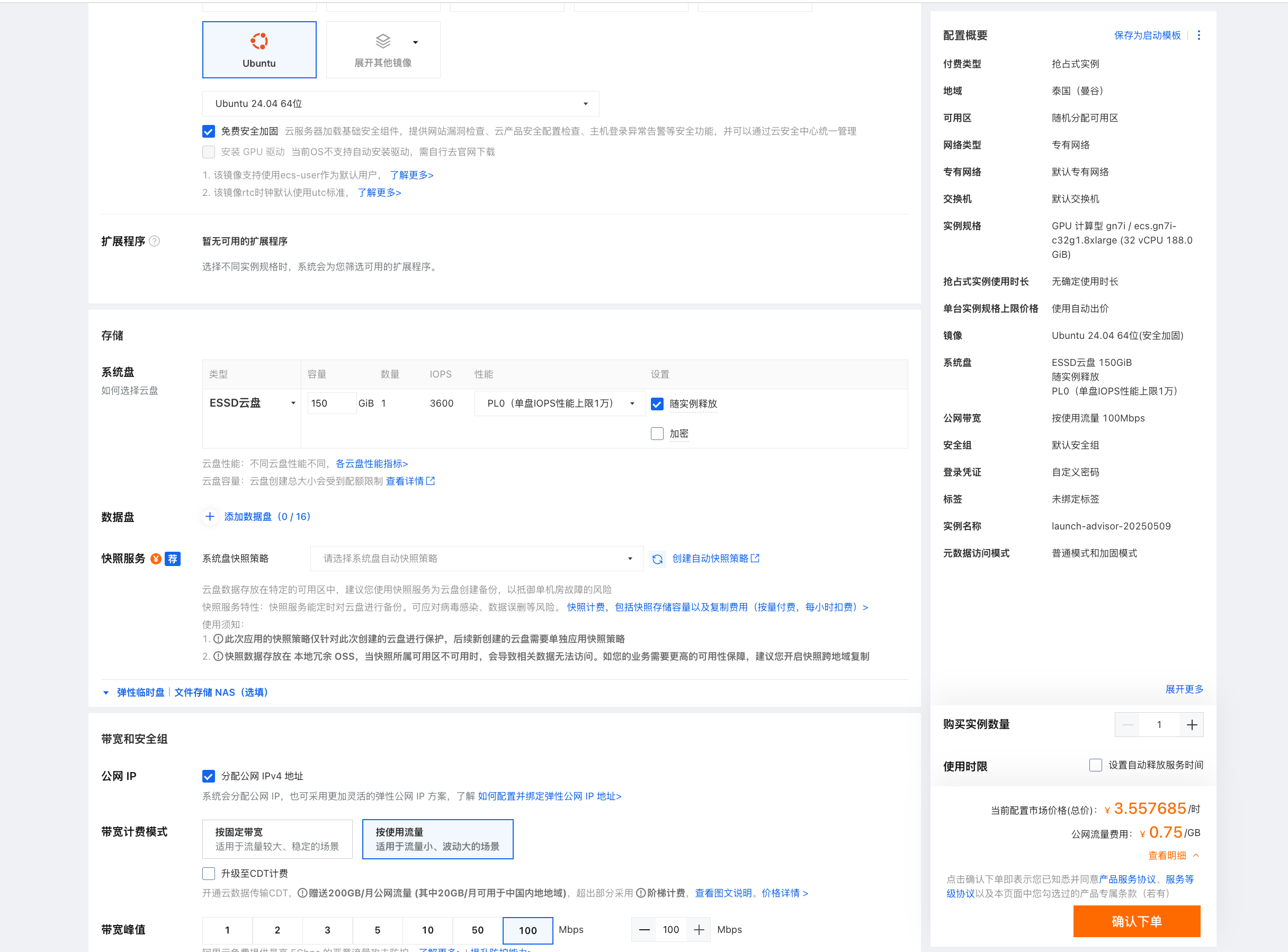Image resolution: width=1288 pixels, height=952 pixels.
Task: Click the minus icon for bandwidth peak value
Action: pyautogui.click(x=645, y=930)
